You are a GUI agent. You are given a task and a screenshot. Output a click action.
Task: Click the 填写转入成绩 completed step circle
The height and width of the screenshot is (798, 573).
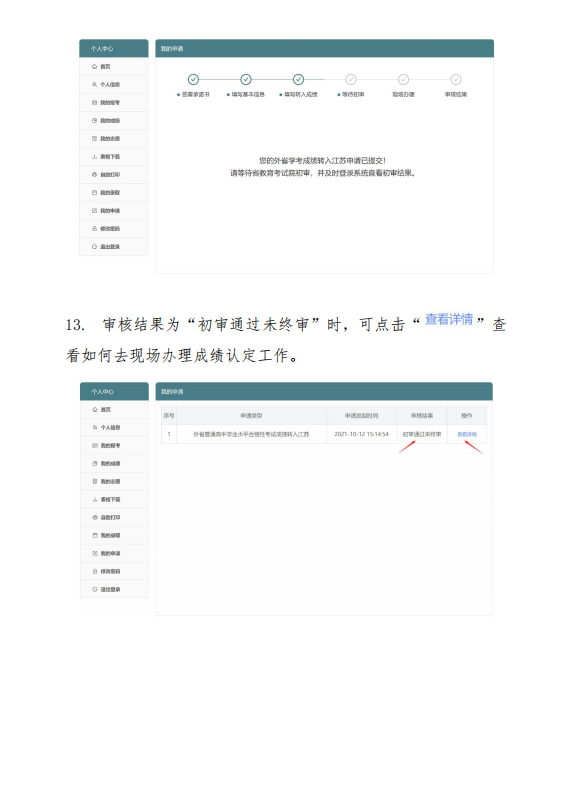[x=299, y=79]
